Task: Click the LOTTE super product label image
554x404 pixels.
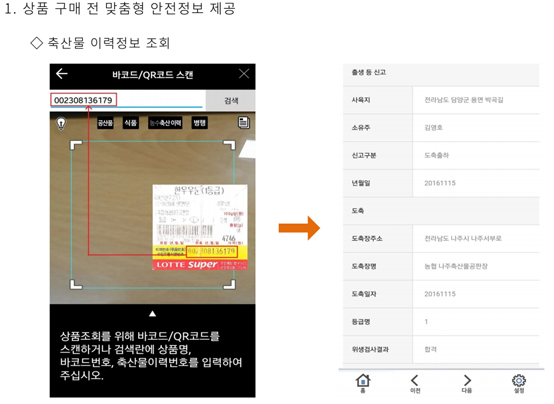Action: (200, 227)
